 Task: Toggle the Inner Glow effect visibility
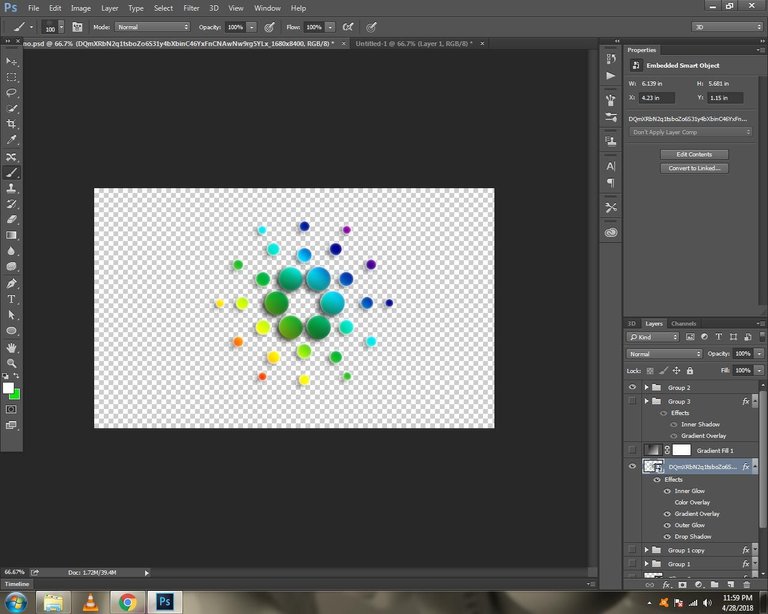coord(667,491)
